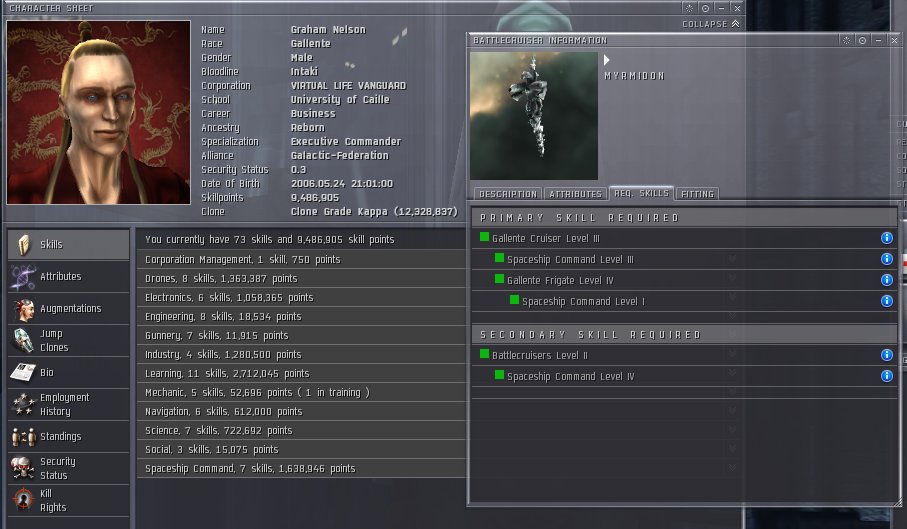Close the Battlecruiser Information window
This screenshot has height=529, width=907.
894,40
